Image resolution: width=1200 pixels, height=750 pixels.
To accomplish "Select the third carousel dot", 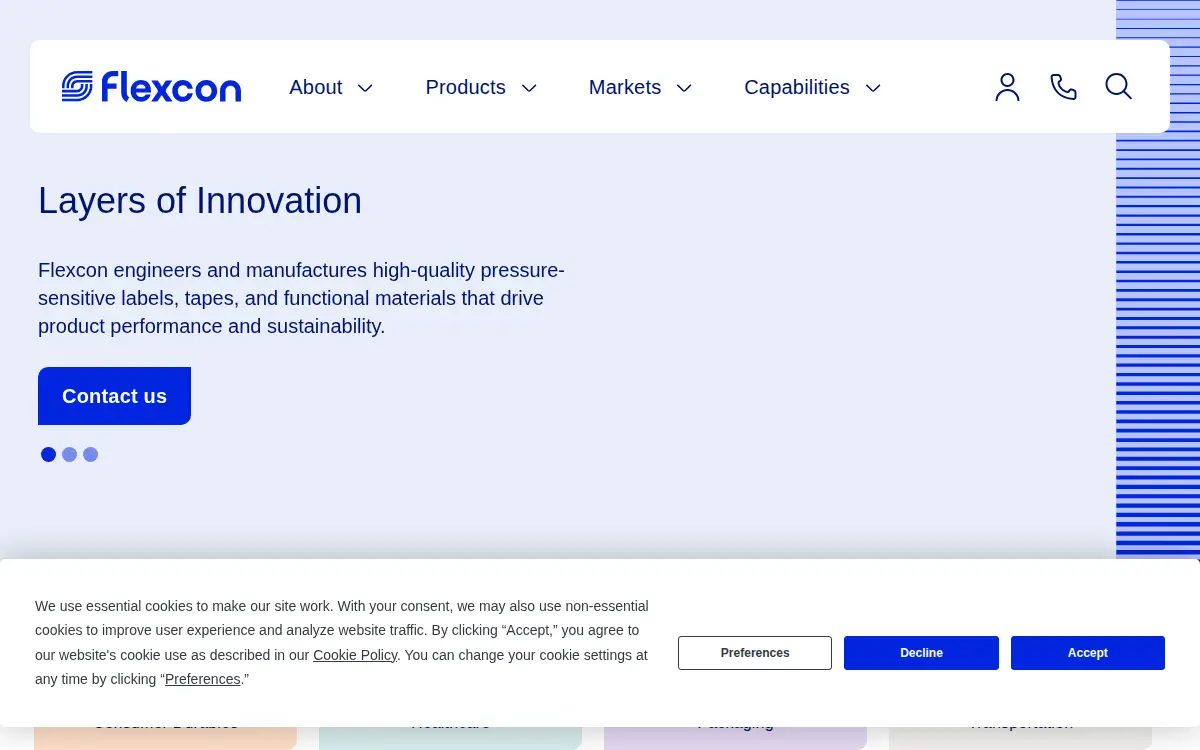I will coord(90,454).
